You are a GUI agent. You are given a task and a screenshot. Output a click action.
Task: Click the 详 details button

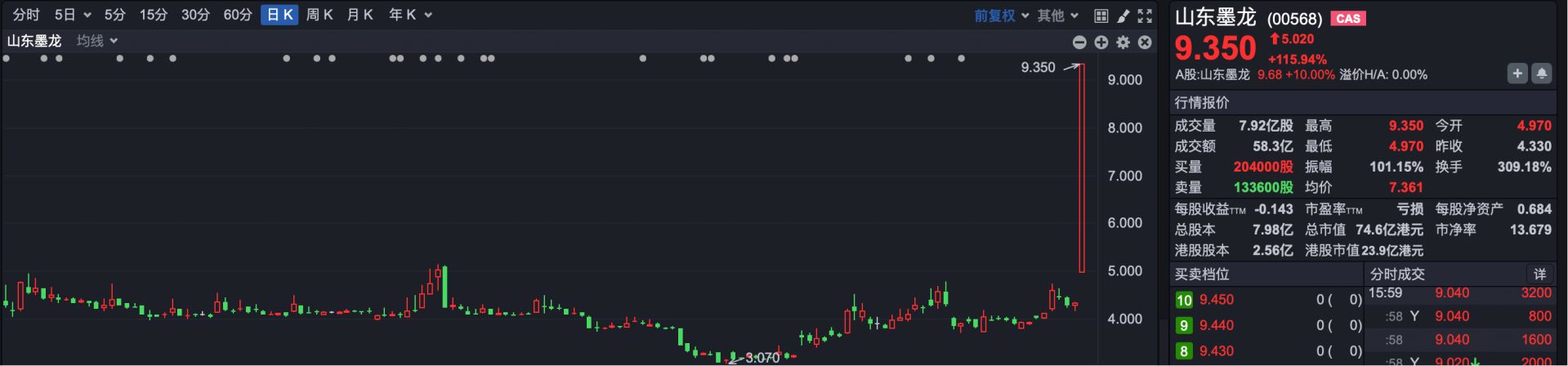point(1539,274)
